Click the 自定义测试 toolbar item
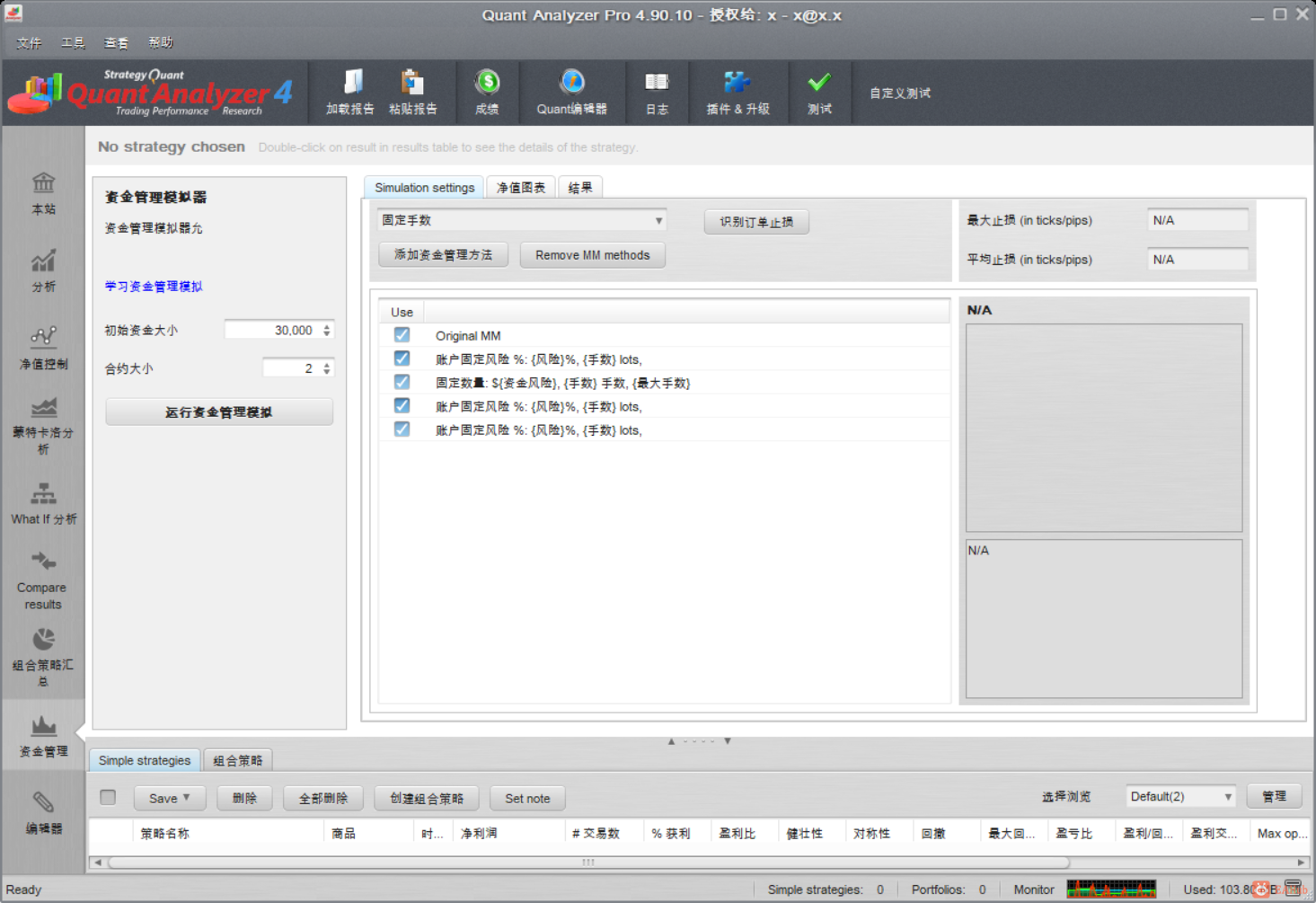 coord(900,93)
